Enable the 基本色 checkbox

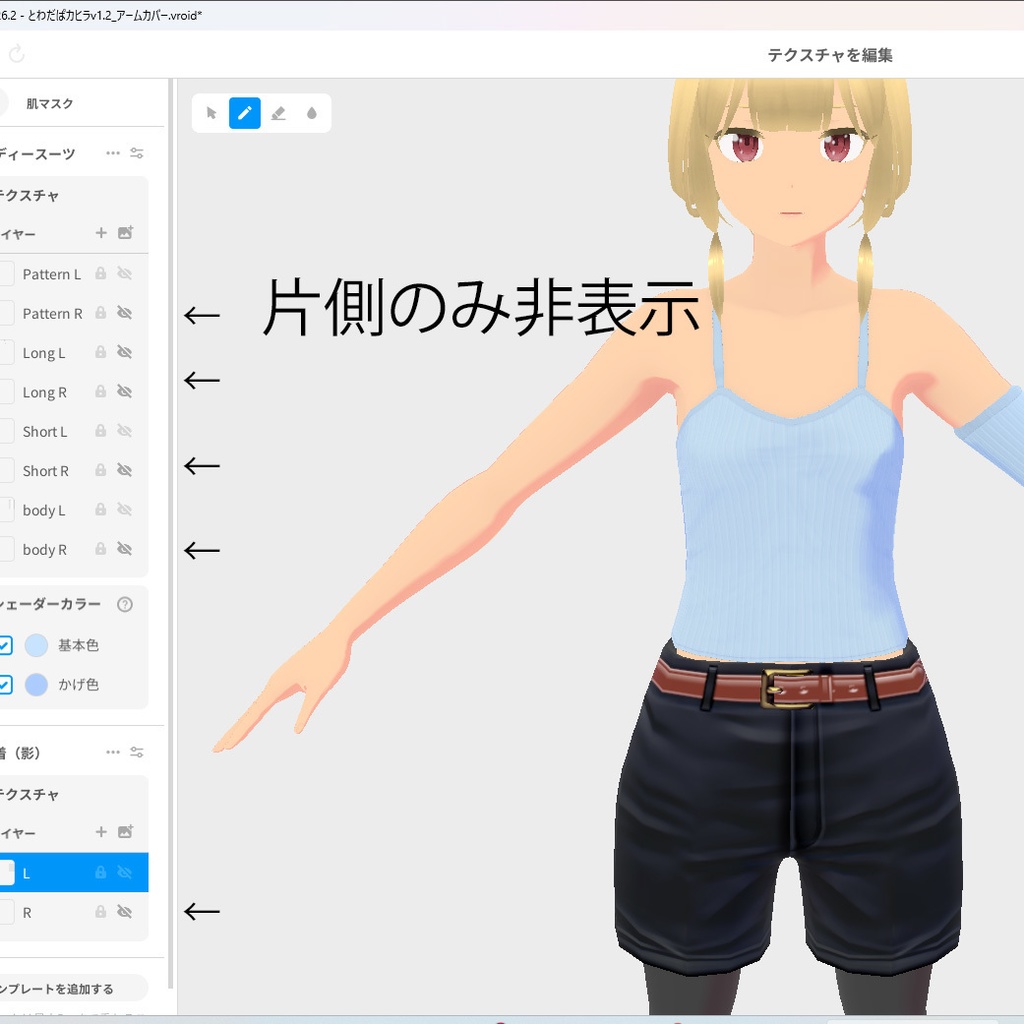click(x=6, y=645)
